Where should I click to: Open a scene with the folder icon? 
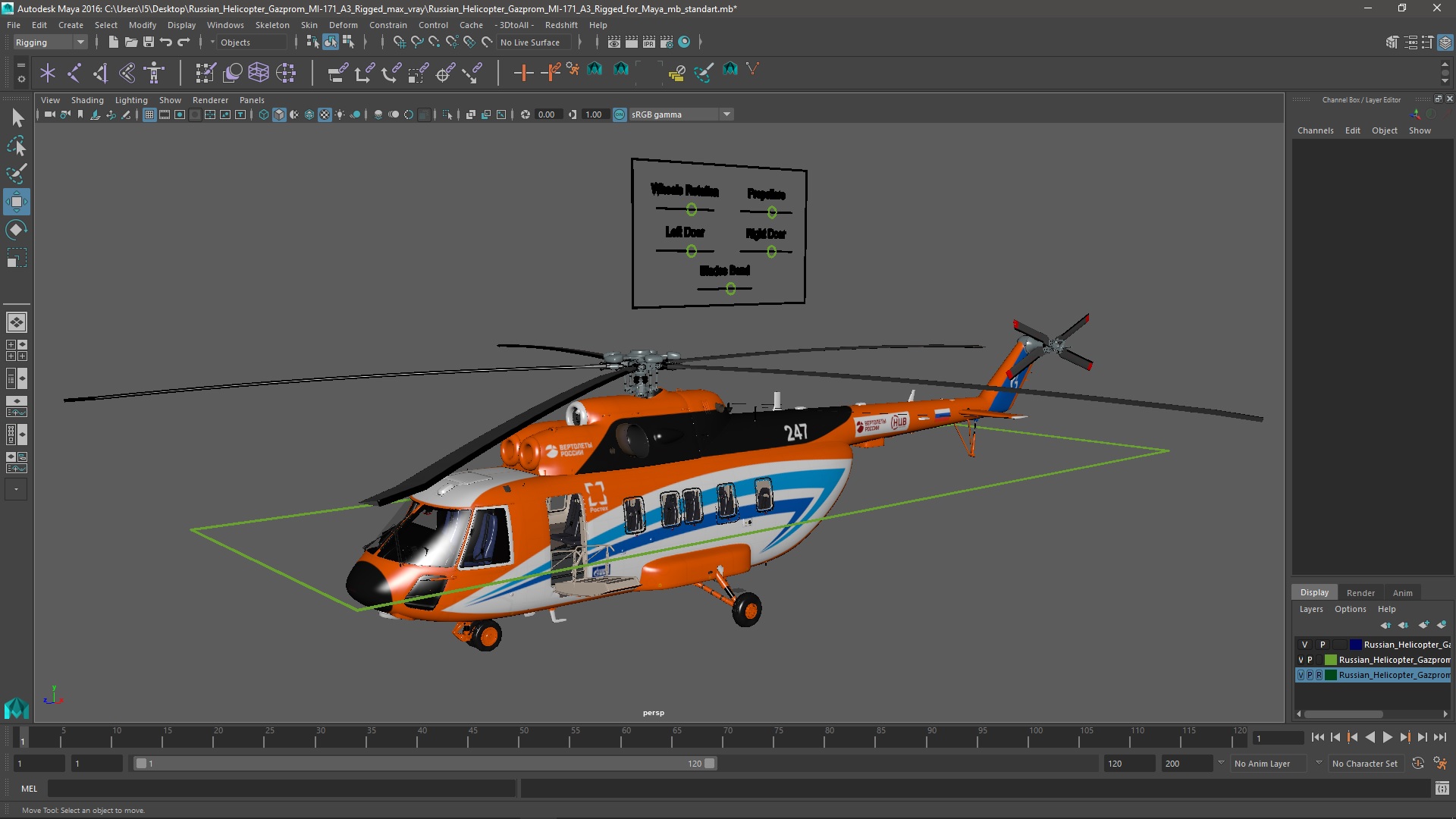[x=130, y=42]
